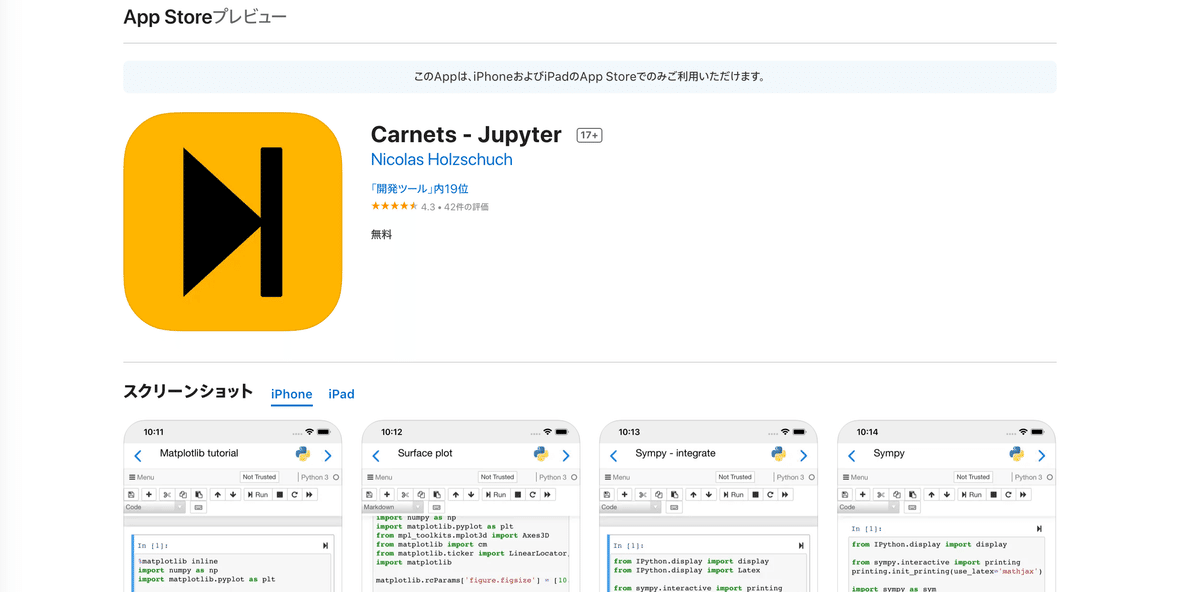The height and width of the screenshot is (592, 1200).
Task: Click Run in 10:14 Sympy screenshot
Action: pyautogui.click(x=972, y=495)
